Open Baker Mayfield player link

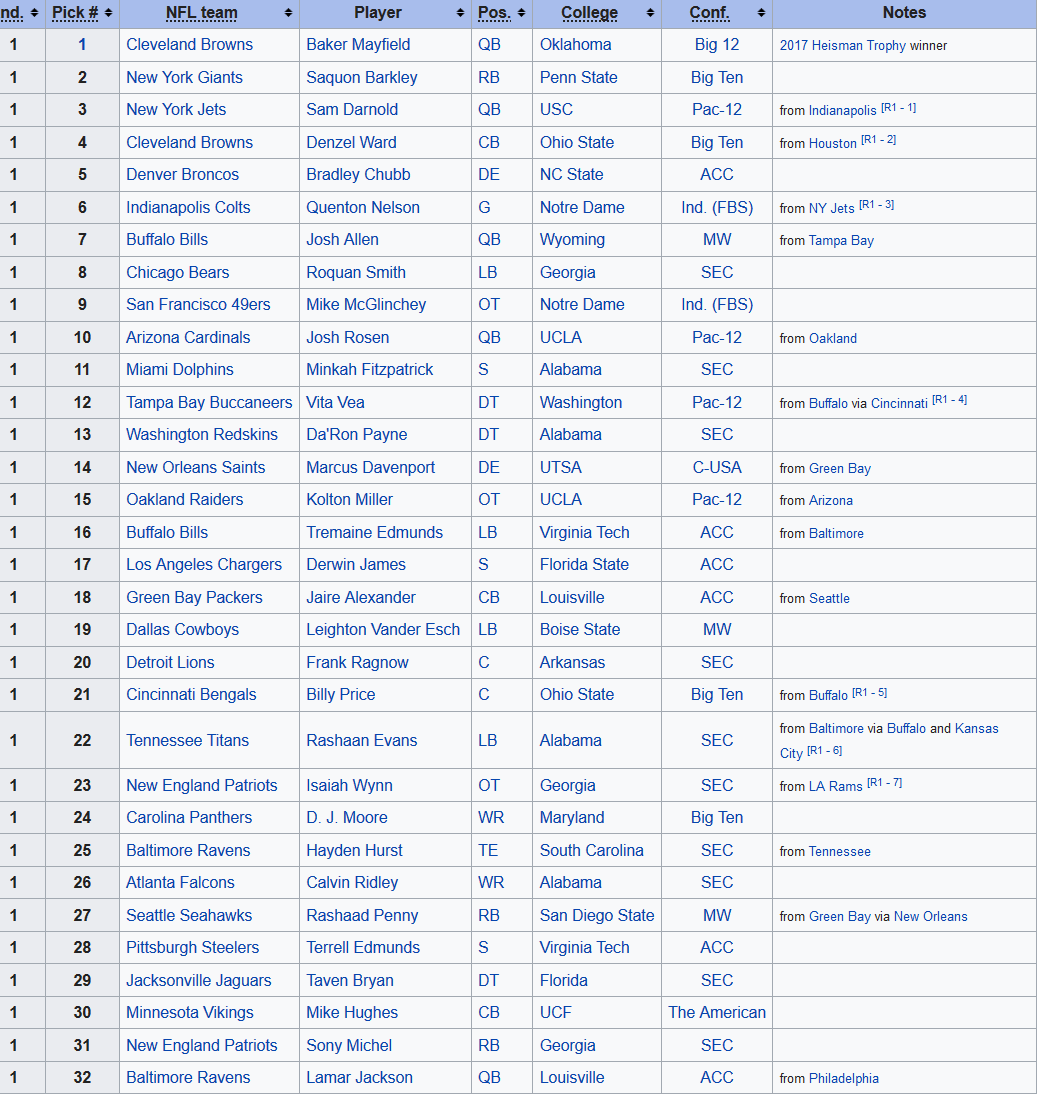click(358, 45)
